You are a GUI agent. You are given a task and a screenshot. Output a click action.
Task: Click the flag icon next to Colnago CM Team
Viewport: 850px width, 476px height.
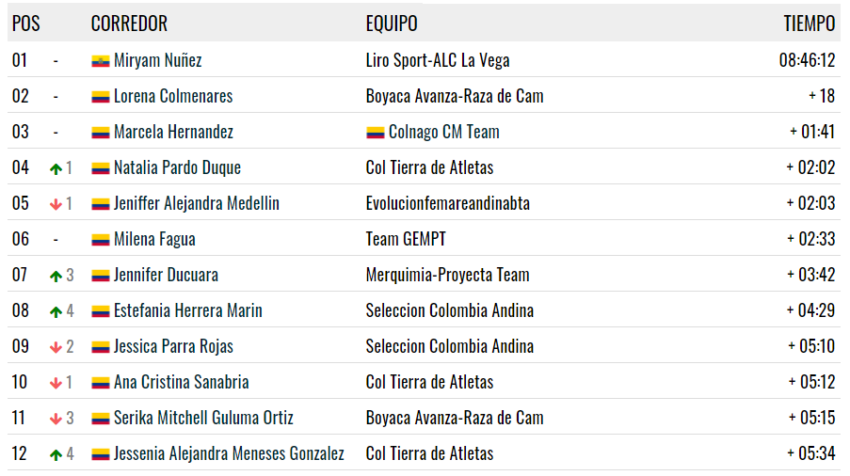pyautogui.click(x=375, y=133)
